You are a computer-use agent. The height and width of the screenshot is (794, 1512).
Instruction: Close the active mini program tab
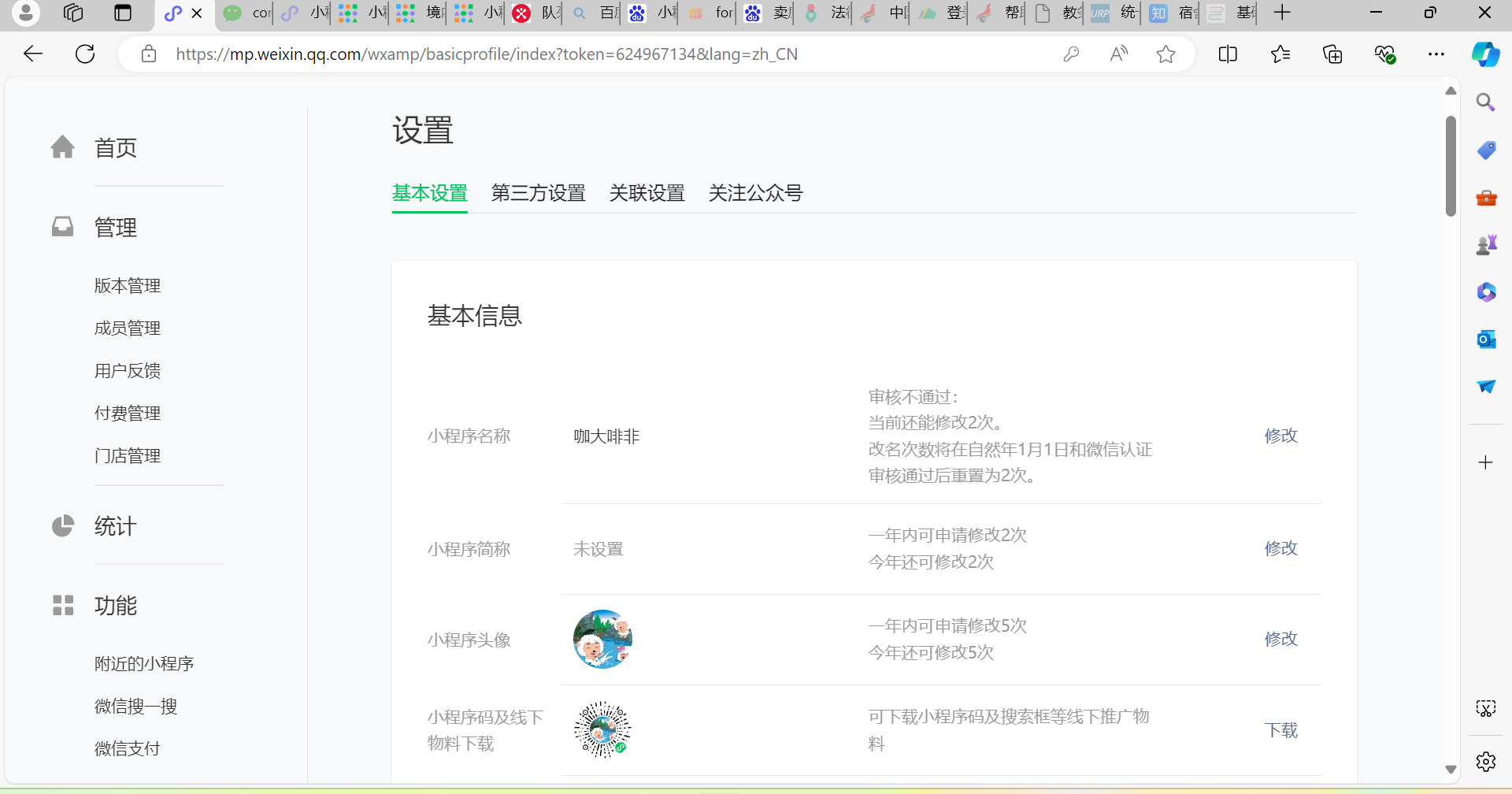(197, 13)
